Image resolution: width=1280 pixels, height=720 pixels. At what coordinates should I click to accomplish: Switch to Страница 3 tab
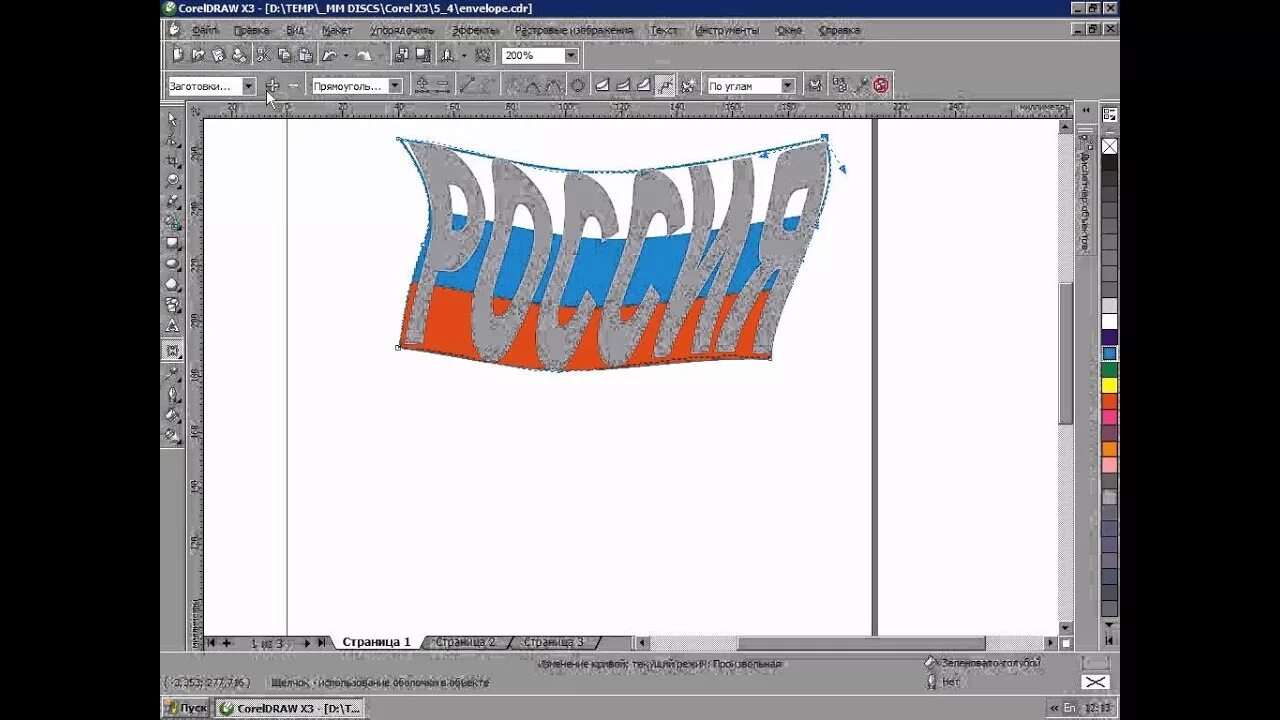554,642
